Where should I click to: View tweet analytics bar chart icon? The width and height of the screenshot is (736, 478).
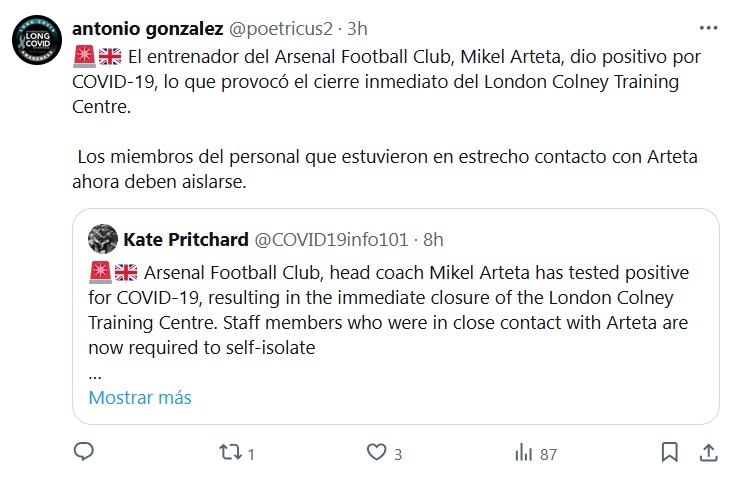pos(522,452)
